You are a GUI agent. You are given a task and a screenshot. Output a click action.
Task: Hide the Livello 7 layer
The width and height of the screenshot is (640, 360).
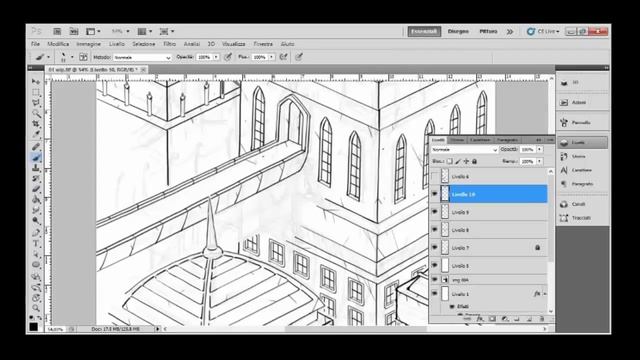click(435, 248)
